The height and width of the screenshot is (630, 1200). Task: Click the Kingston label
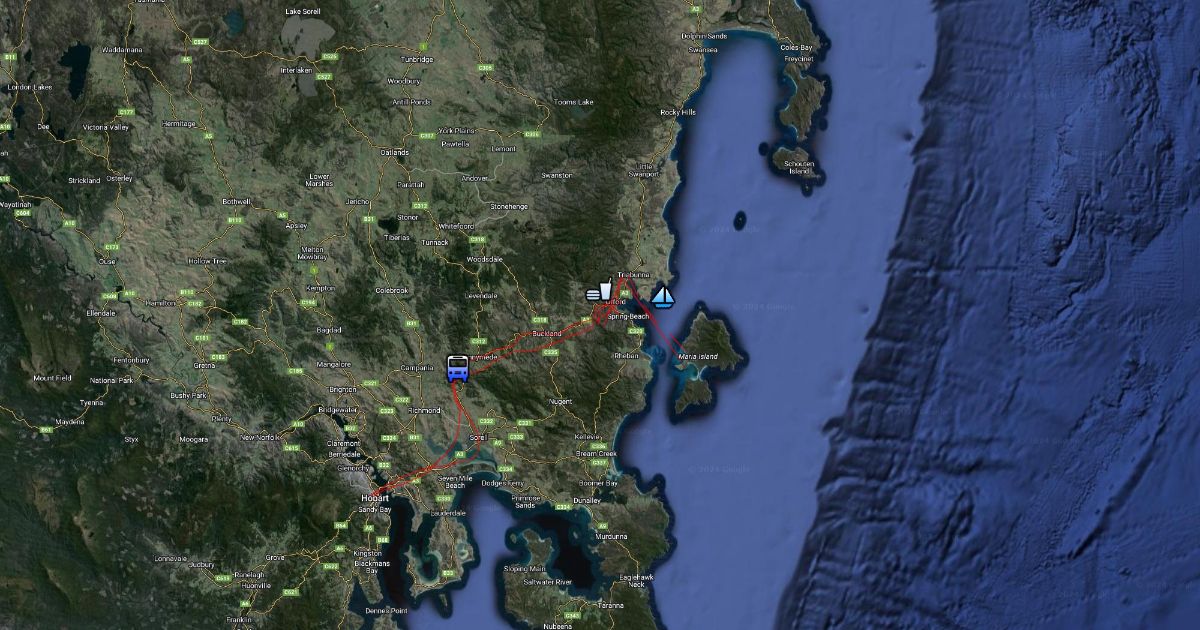[x=367, y=553]
